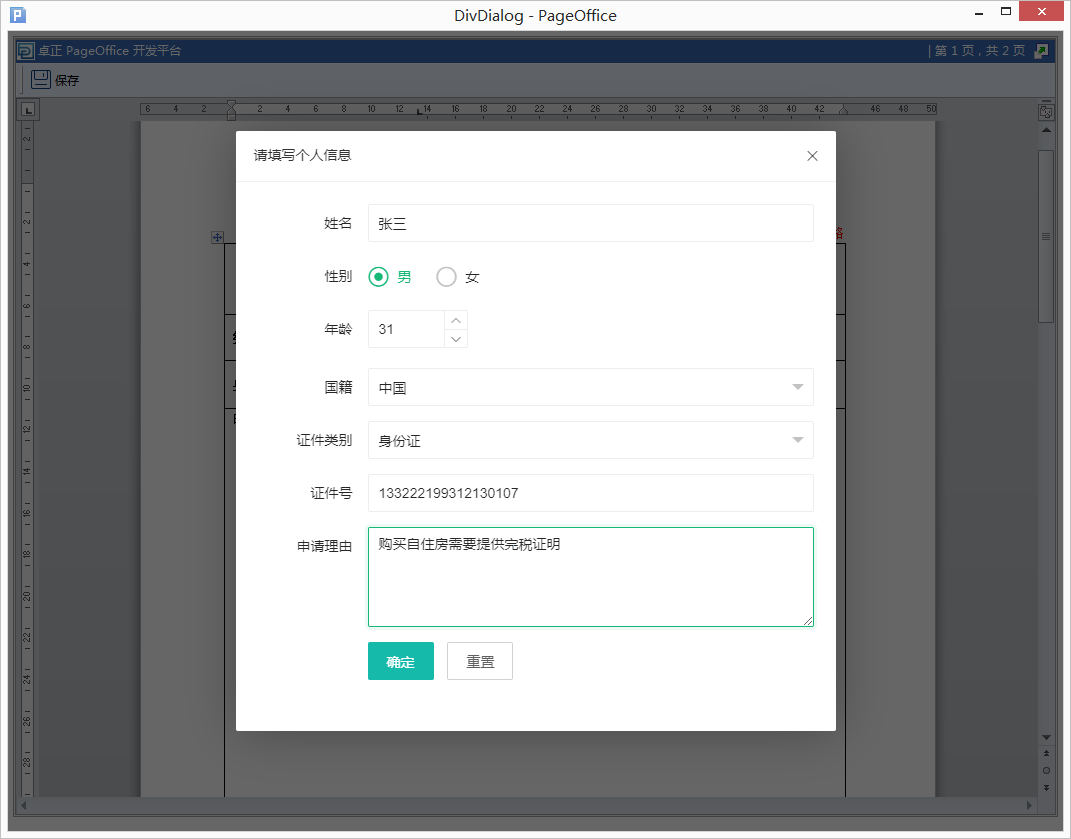Click the table move handle icon

click(217, 237)
